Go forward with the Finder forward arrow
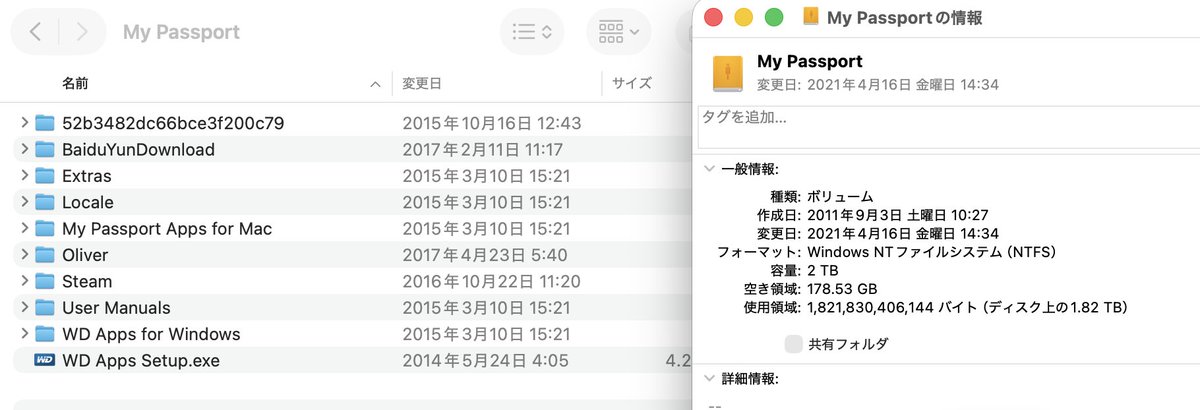 pyautogui.click(x=81, y=32)
